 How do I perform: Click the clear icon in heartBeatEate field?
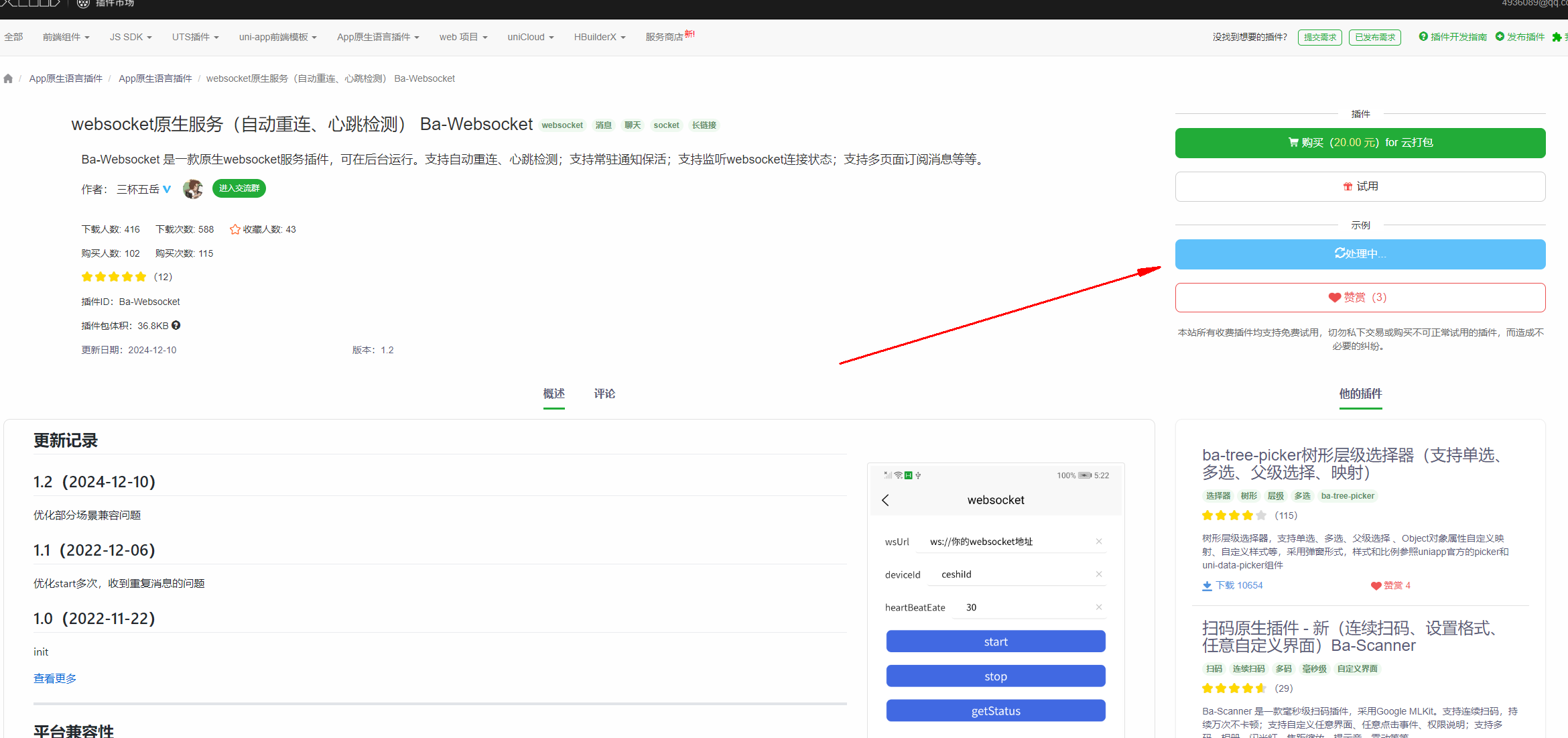click(1099, 607)
